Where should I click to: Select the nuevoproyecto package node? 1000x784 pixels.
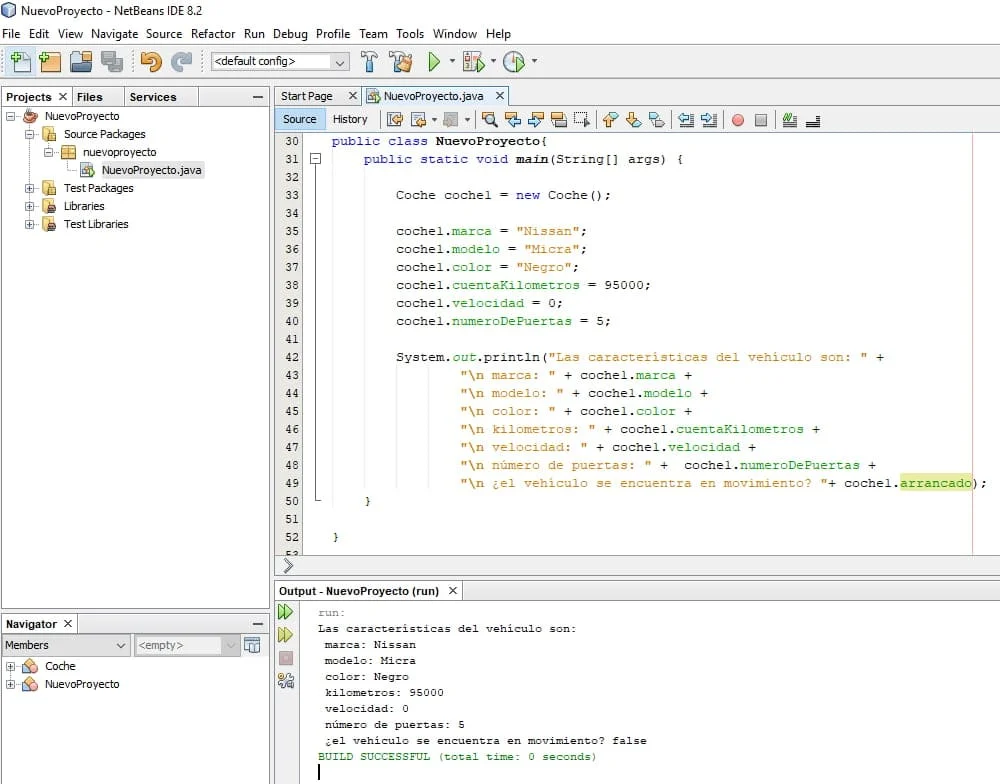(x=120, y=152)
